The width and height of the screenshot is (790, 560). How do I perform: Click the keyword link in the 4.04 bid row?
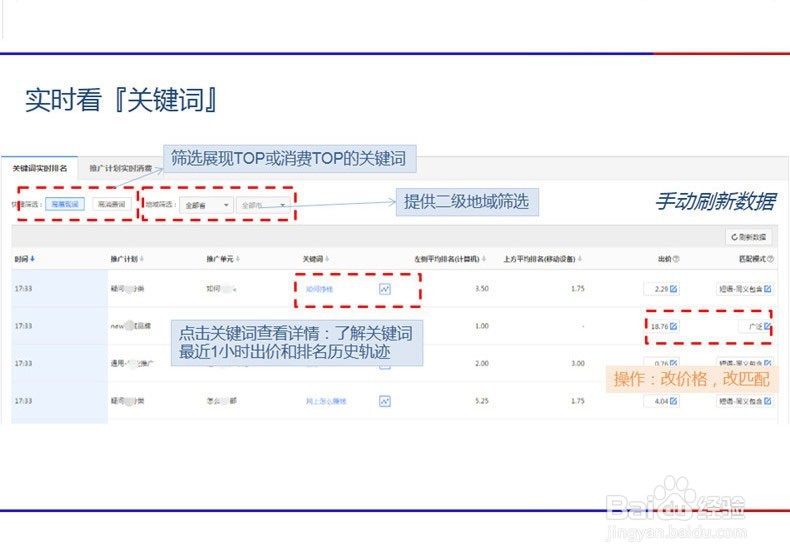coord(326,401)
